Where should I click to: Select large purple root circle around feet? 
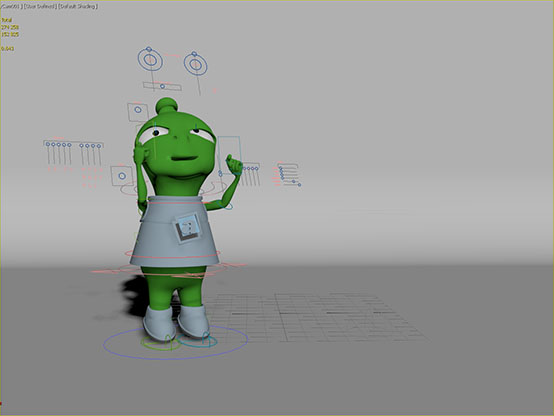176,342
